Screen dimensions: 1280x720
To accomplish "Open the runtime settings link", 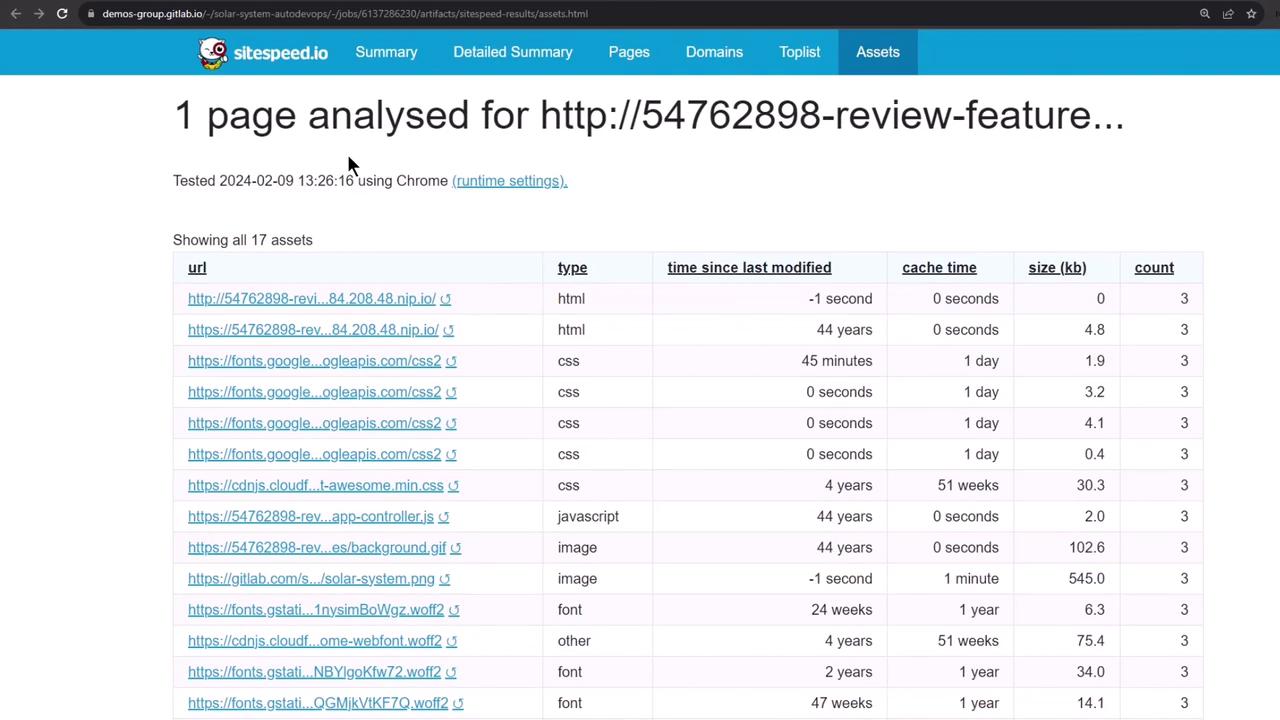I will pyautogui.click(x=510, y=181).
